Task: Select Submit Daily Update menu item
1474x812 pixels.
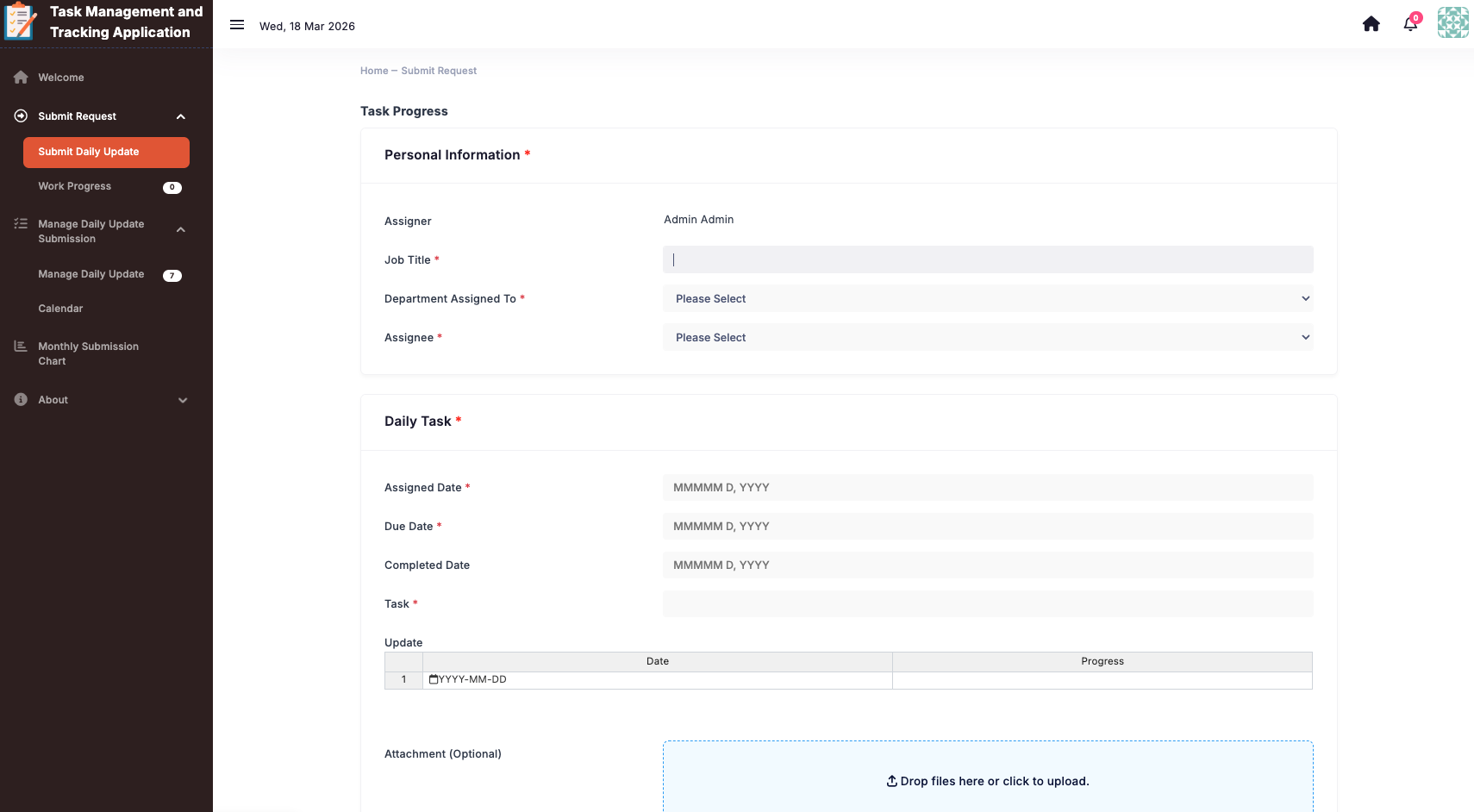Action: [106, 153]
